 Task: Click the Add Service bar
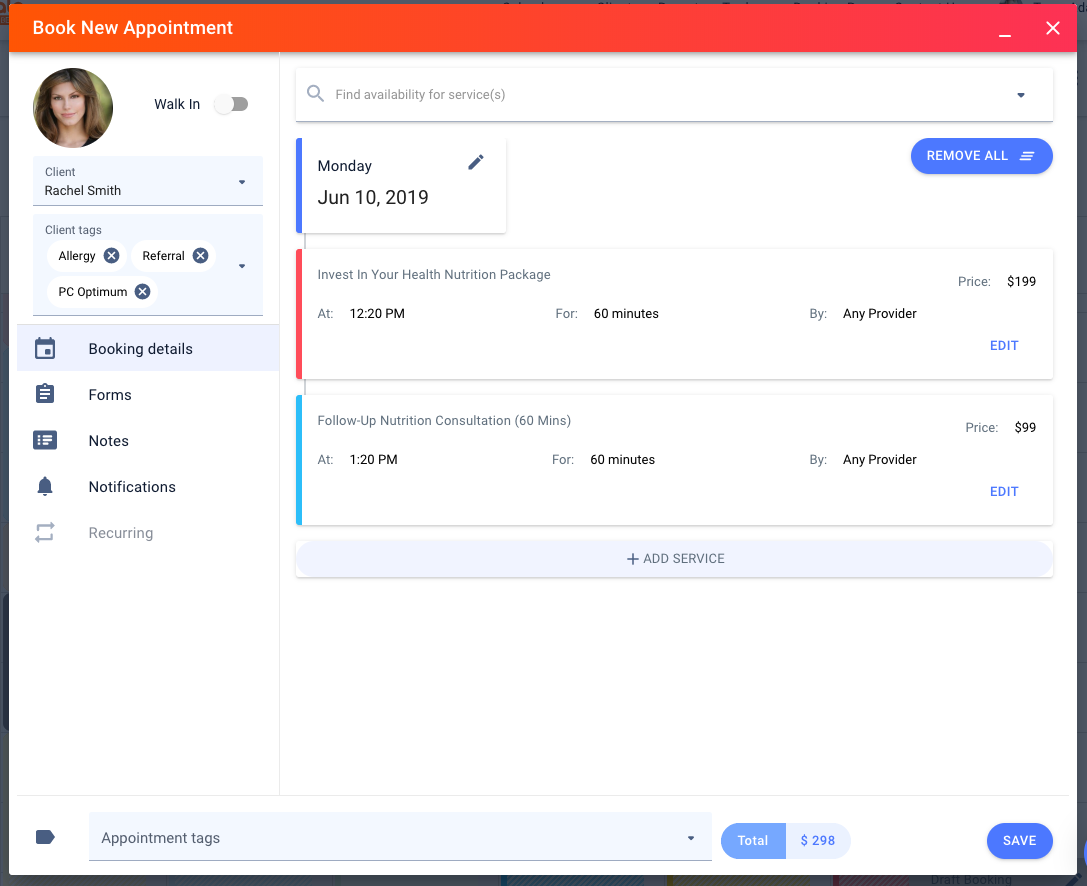point(674,559)
